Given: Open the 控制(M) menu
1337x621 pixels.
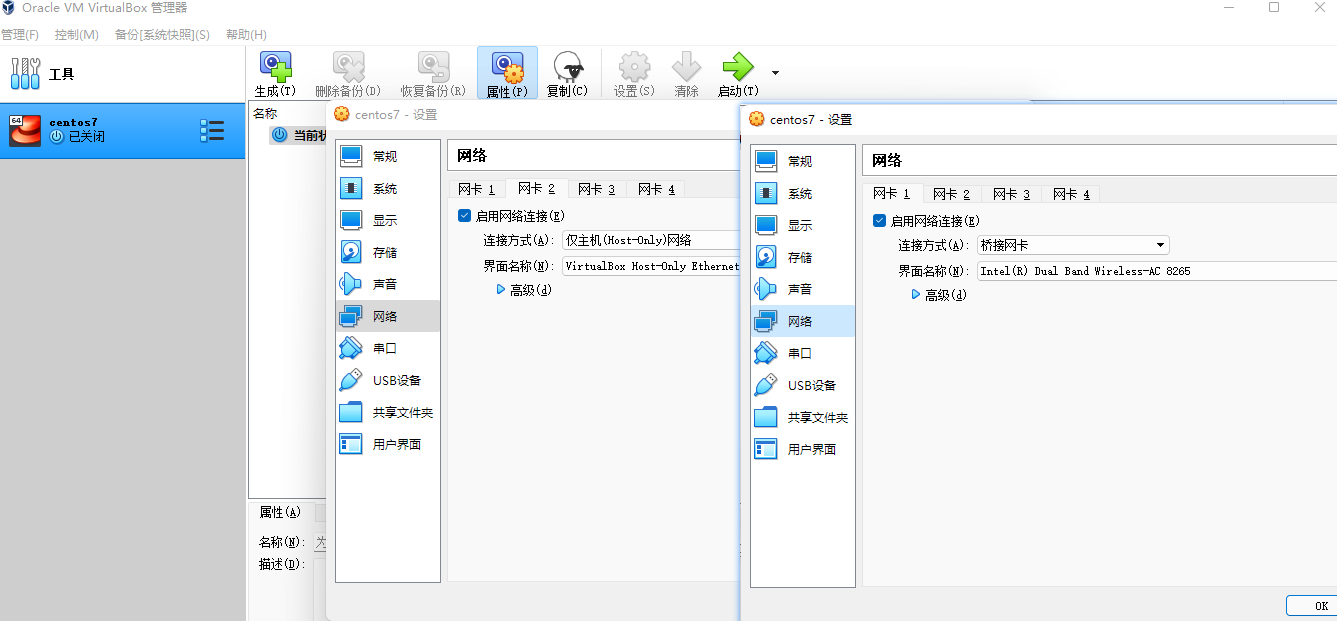Looking at the screenshot, I should pos(77,35).
